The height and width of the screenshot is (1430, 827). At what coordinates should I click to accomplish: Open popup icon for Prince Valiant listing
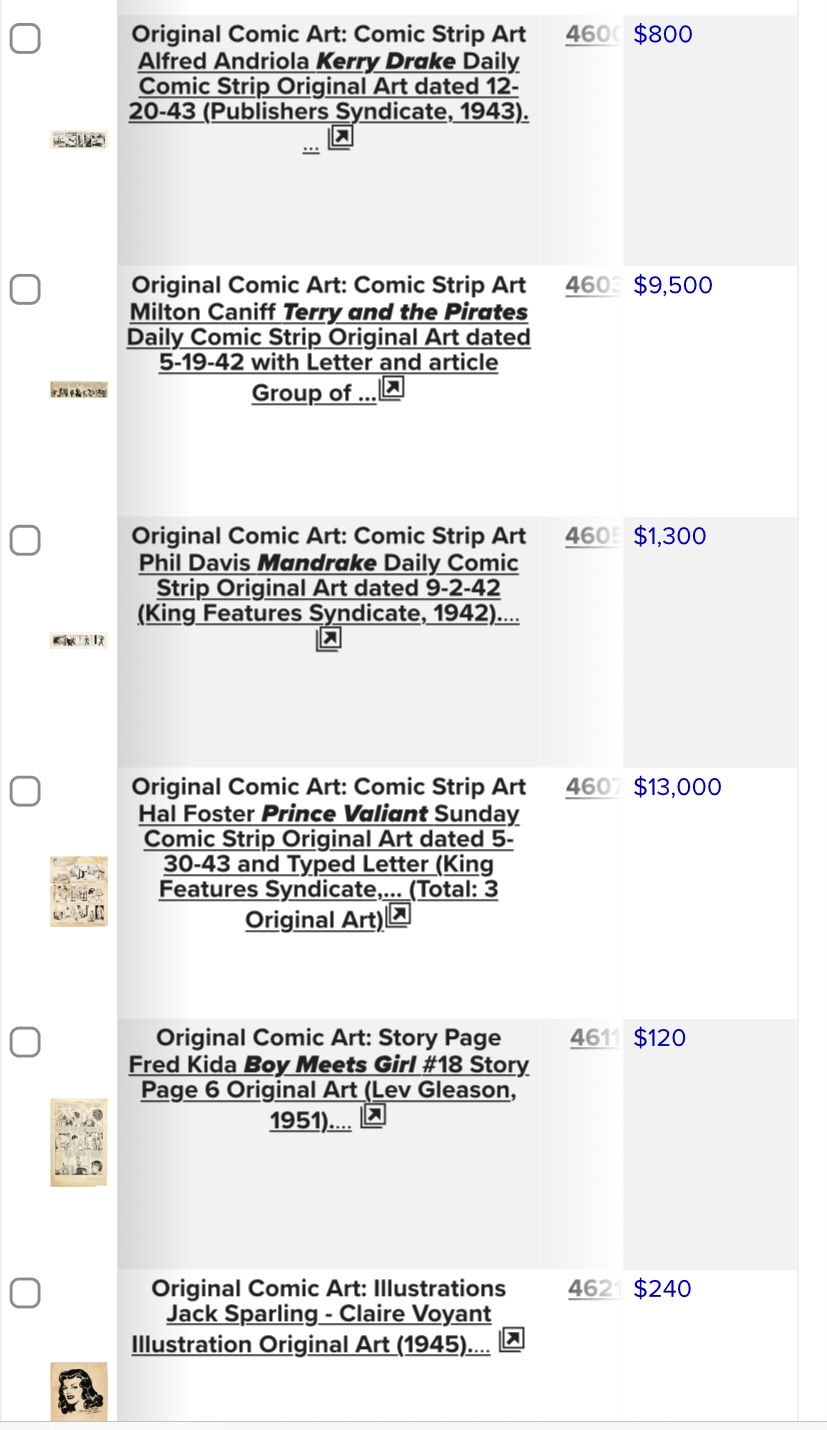click(x=398, y=915)
